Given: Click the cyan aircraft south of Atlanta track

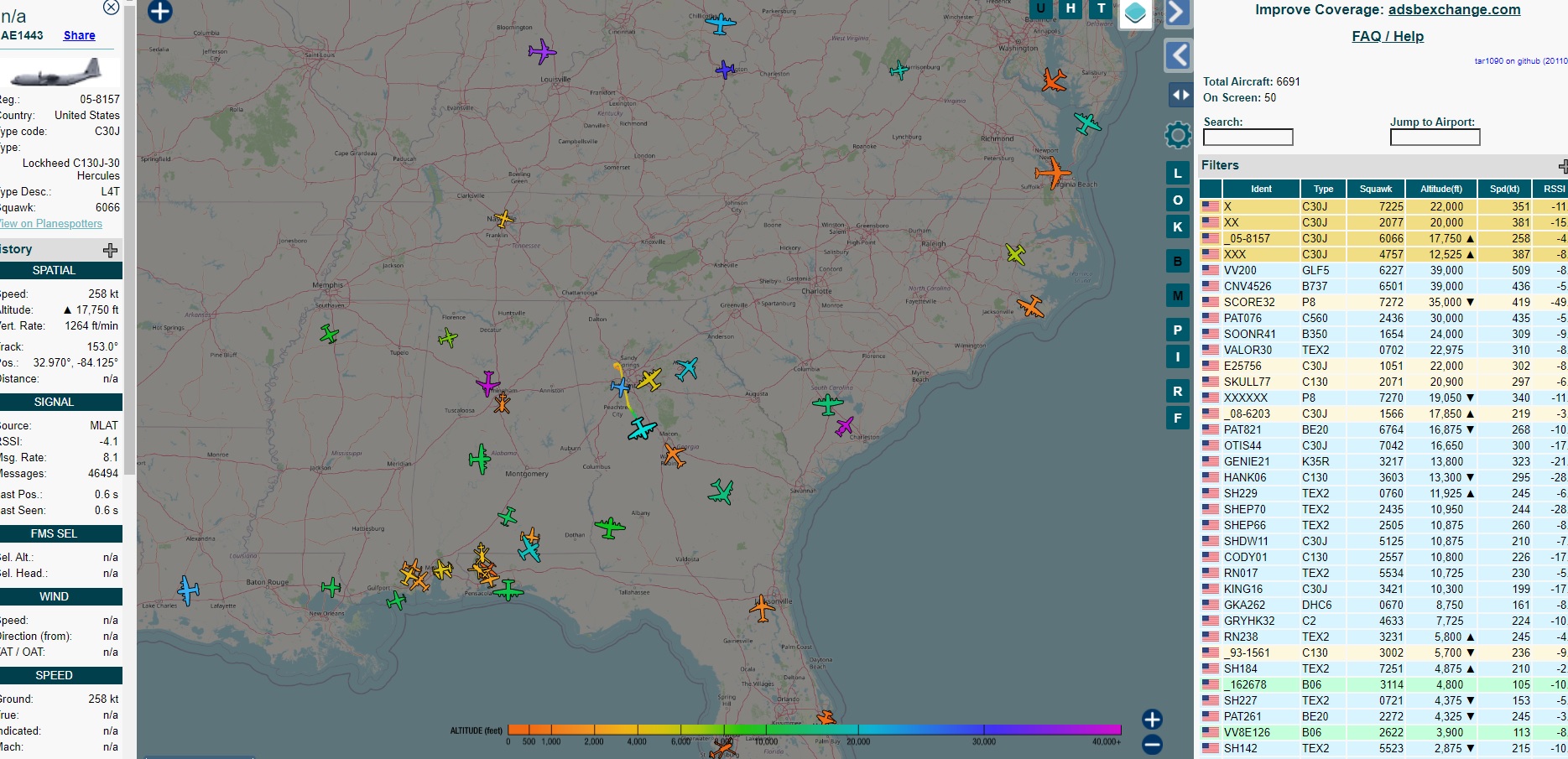Looking at the screenshot, I should click(x=642, y=429).
